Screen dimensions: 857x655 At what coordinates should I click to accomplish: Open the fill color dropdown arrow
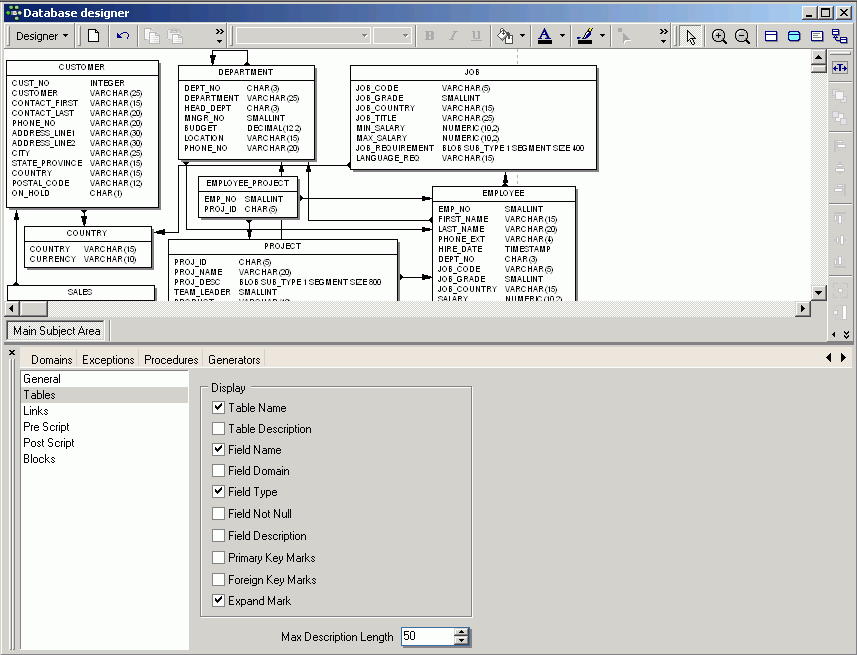[523, 36]
